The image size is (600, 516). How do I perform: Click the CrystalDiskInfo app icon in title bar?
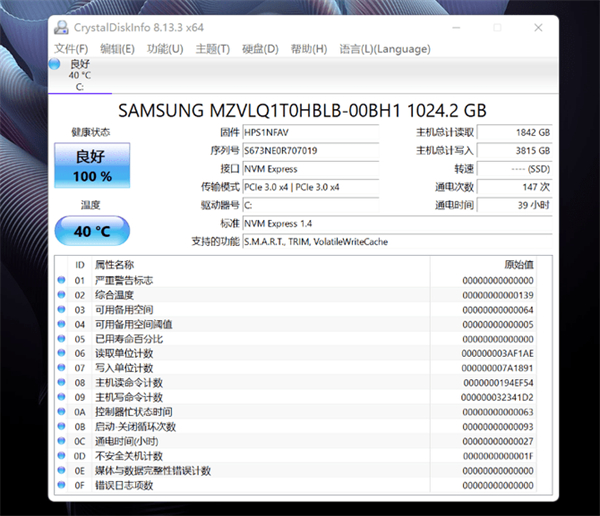61,28
